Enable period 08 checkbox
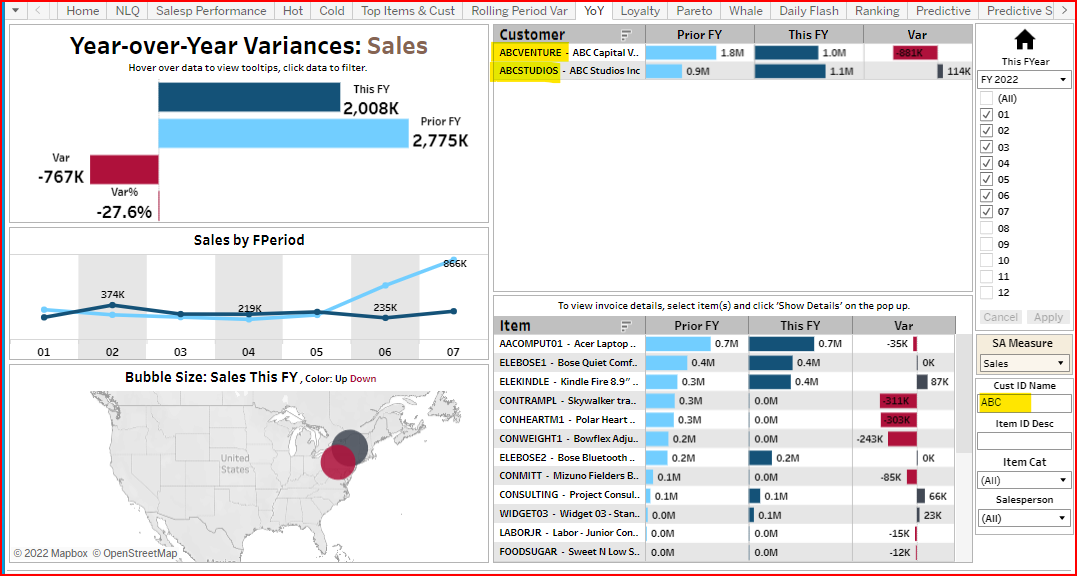This screenshot has height=576, width=1077. point(987,228)
